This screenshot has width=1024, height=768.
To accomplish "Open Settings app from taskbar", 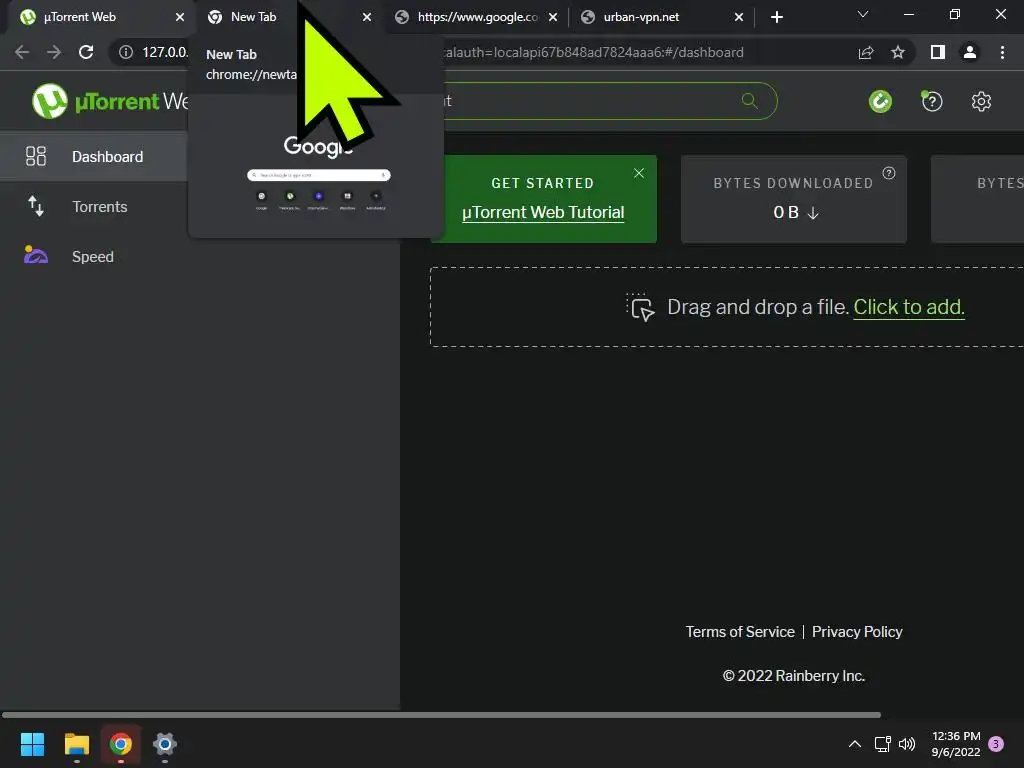I will [x=165, y=744].
